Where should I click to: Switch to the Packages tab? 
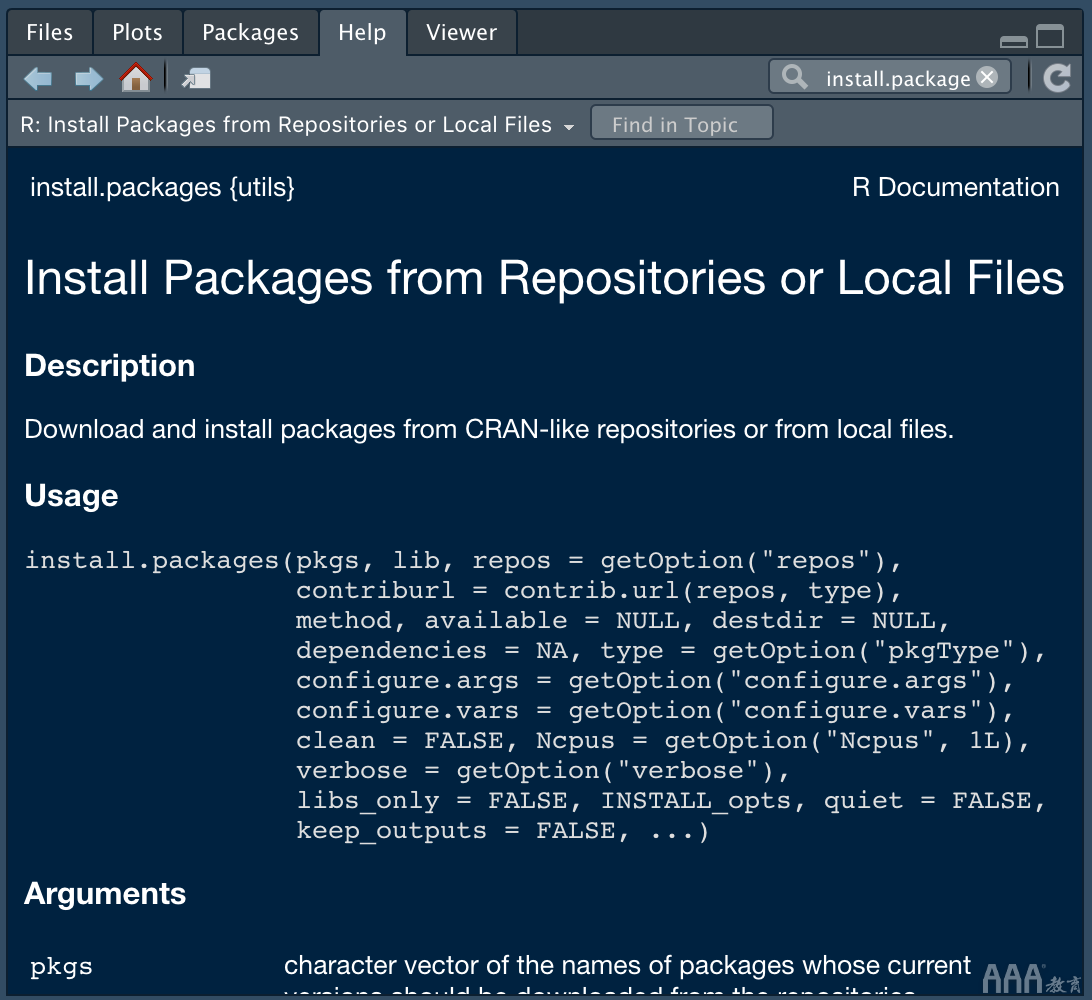coord(250,33)
